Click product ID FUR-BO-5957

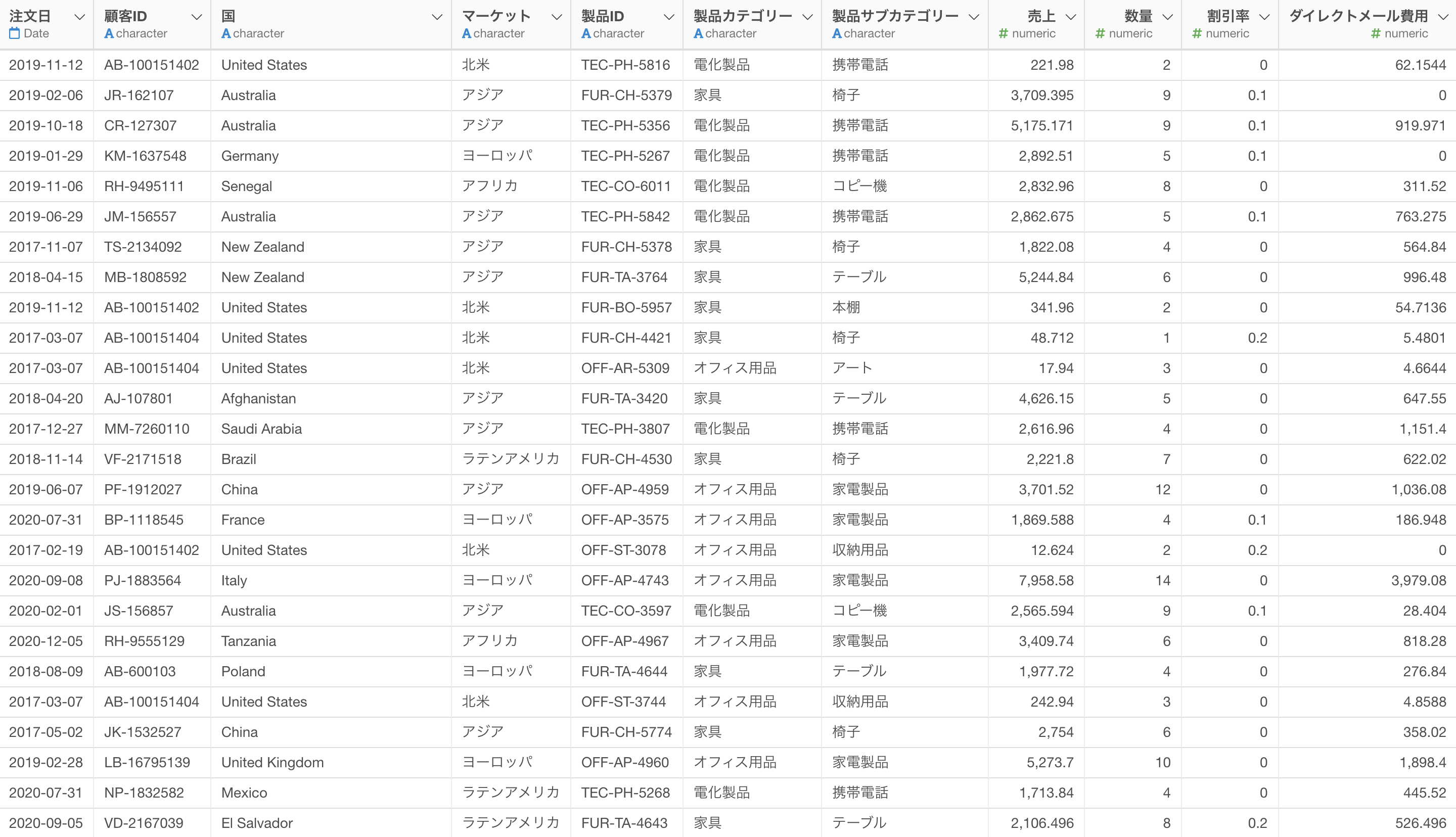click(626, 307)
